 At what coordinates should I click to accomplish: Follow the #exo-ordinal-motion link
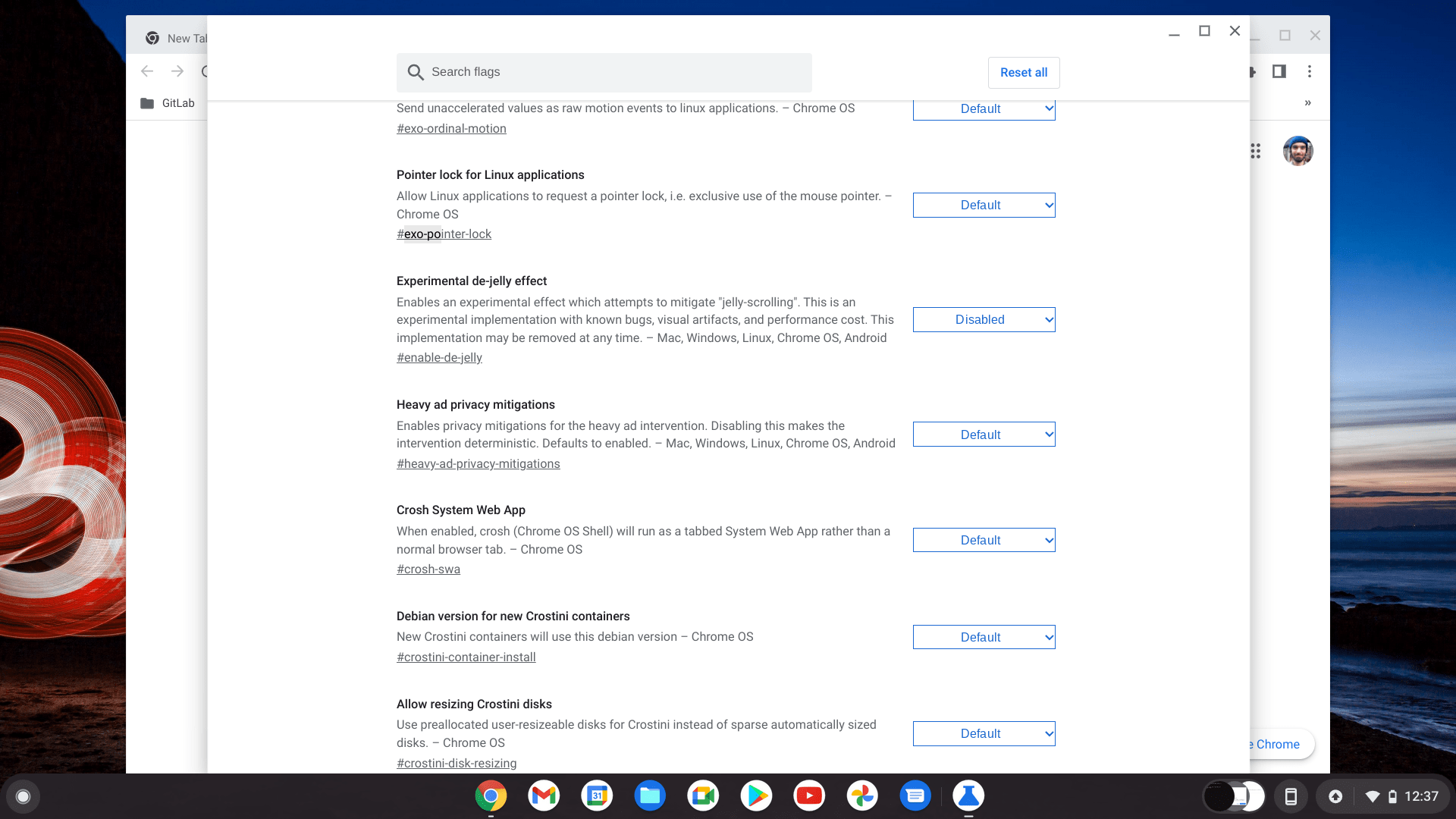(451, 128)
